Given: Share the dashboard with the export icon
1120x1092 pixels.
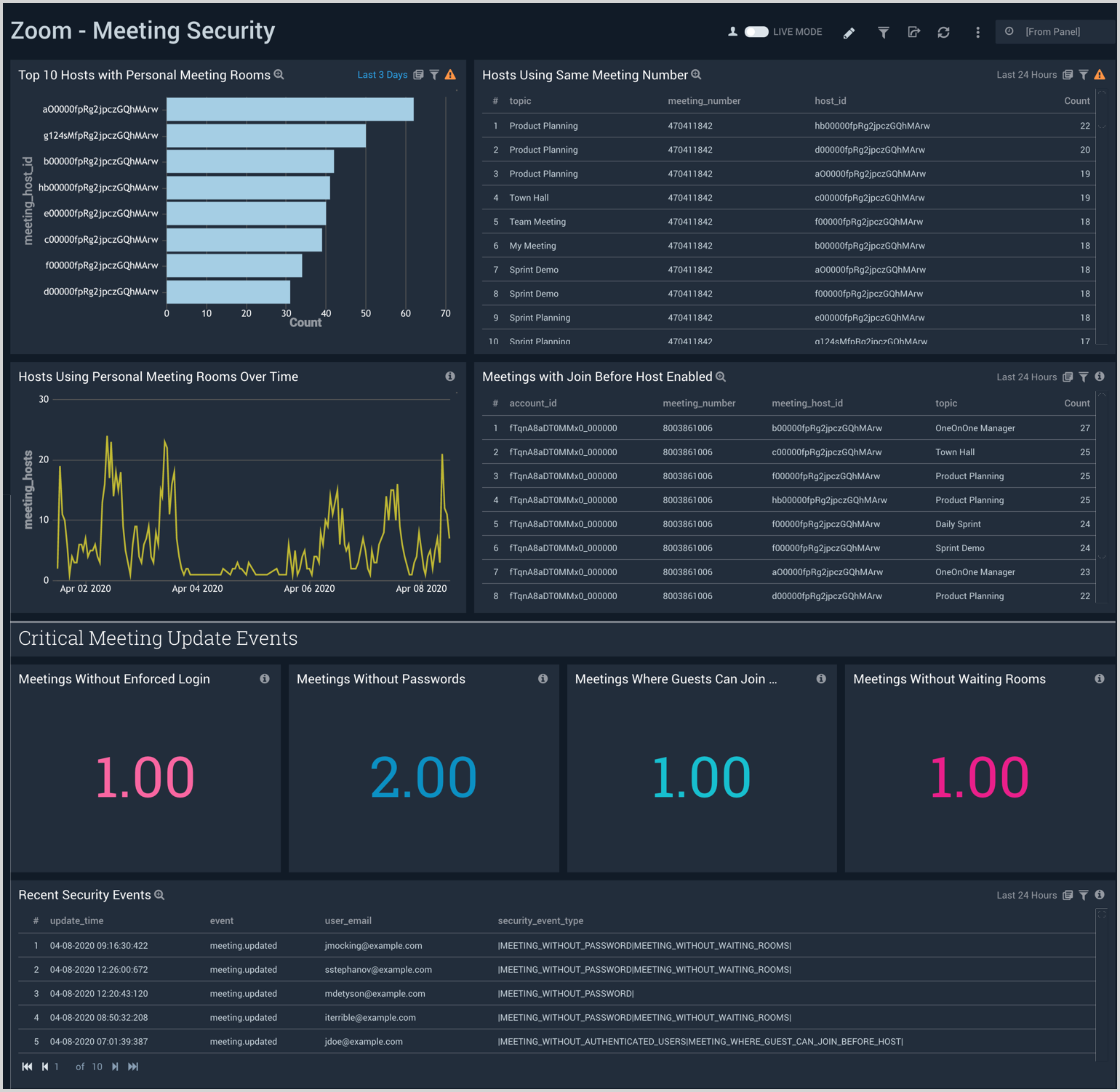Looking at the screenshot, I should click(914, 32).
